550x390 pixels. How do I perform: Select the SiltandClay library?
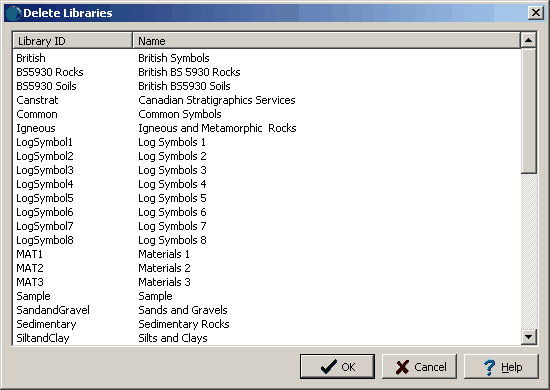coord(267,338)
